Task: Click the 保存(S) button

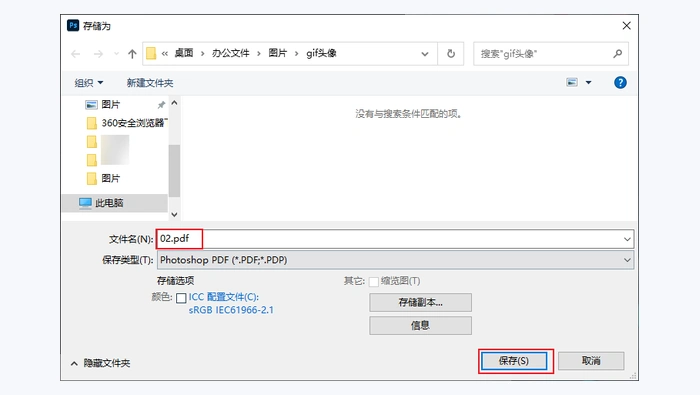Action: pos(514,361)
